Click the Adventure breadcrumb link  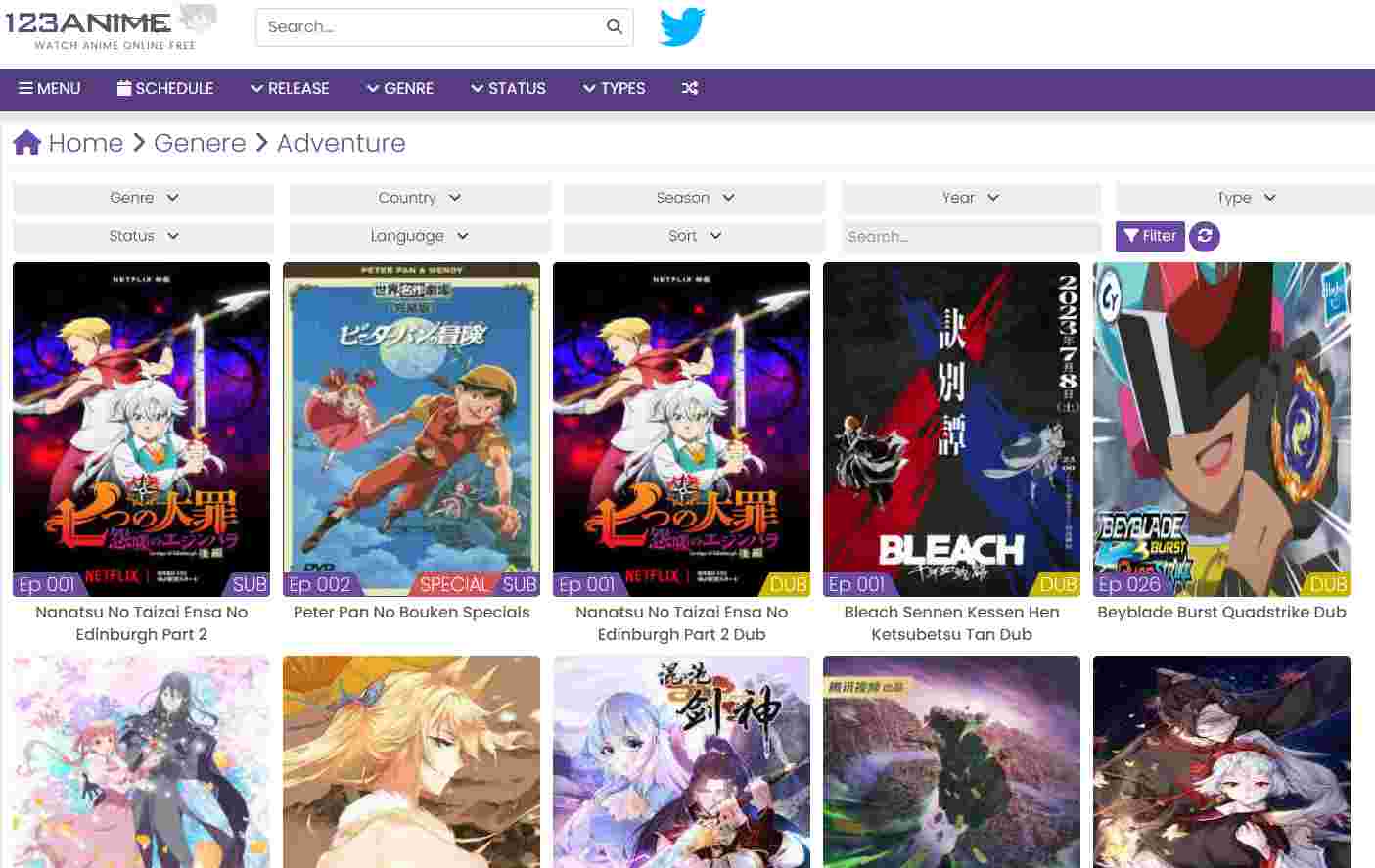[341, 143]
